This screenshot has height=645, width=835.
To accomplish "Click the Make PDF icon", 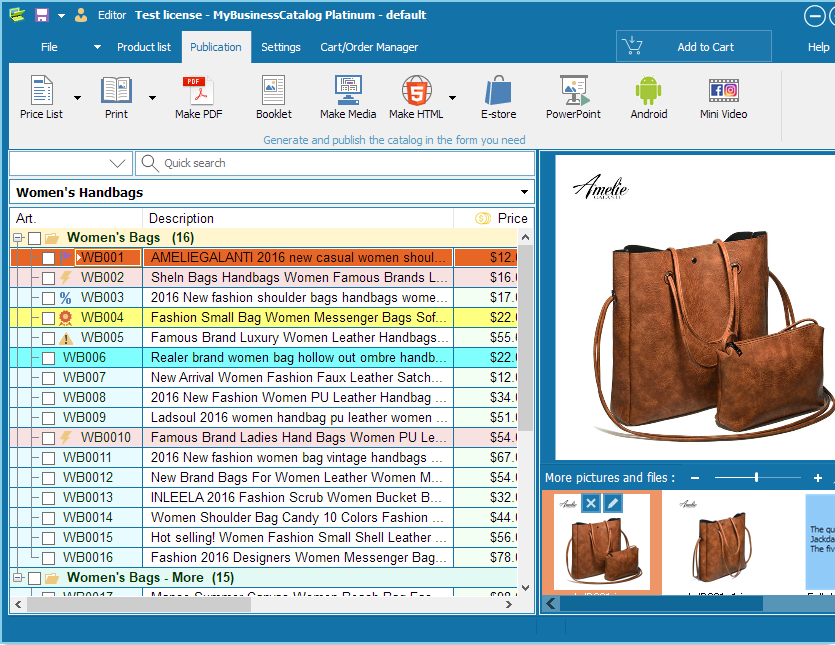I will [x=198, y=97].
